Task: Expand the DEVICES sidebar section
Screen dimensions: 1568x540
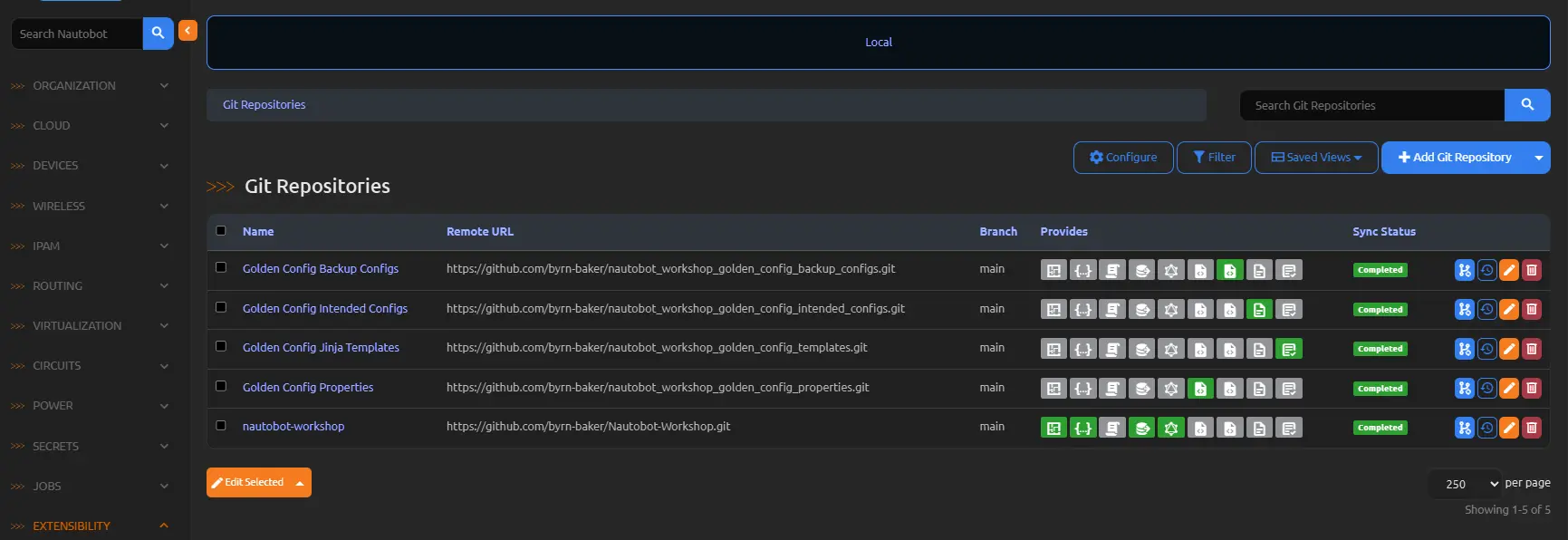Action: point(90,166)
